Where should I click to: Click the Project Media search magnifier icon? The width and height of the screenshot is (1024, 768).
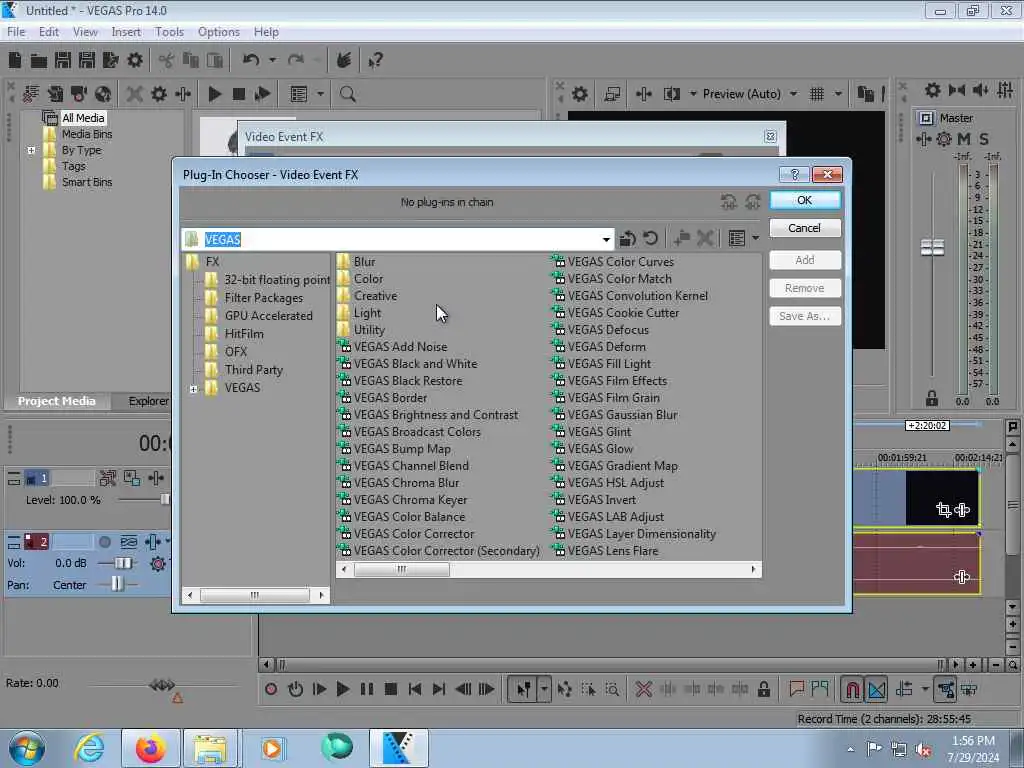(x=347, y=94)
